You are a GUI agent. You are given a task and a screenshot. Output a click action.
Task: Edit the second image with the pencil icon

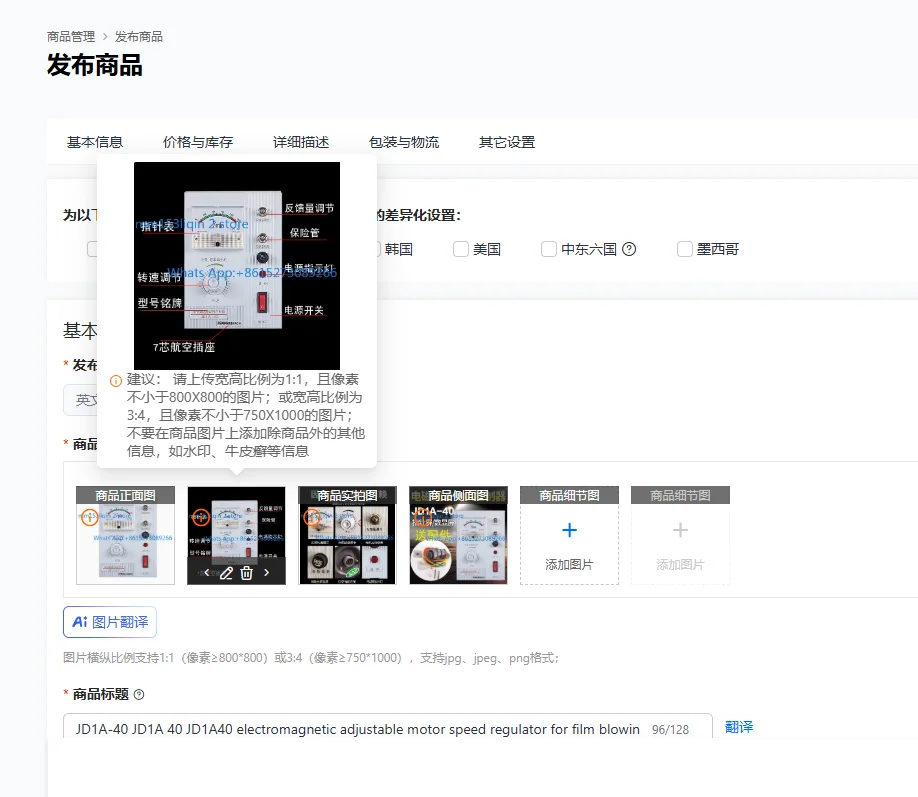point(226,573)
